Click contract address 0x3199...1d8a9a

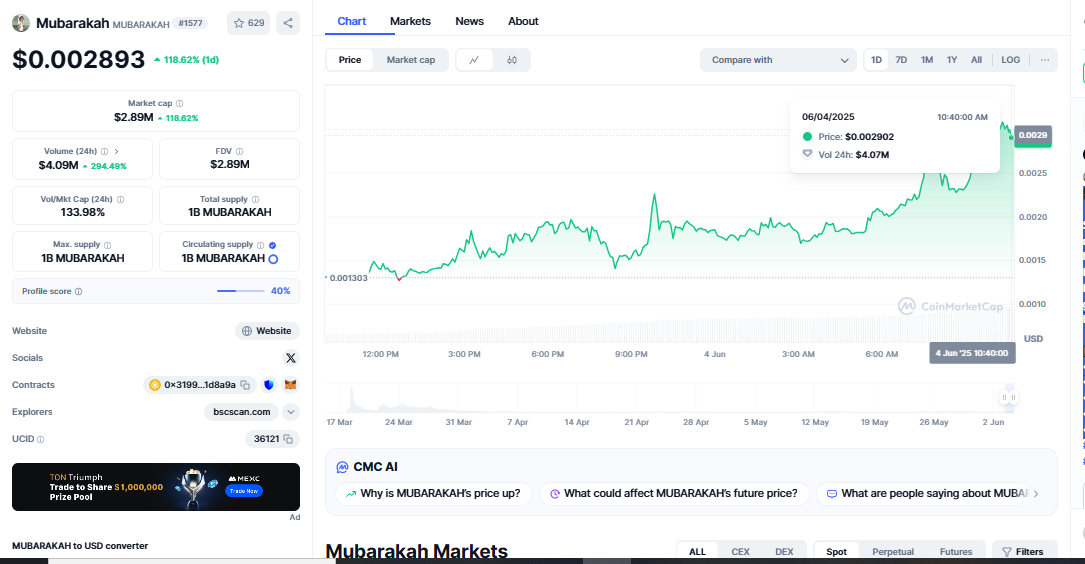[x=199, y=385]
